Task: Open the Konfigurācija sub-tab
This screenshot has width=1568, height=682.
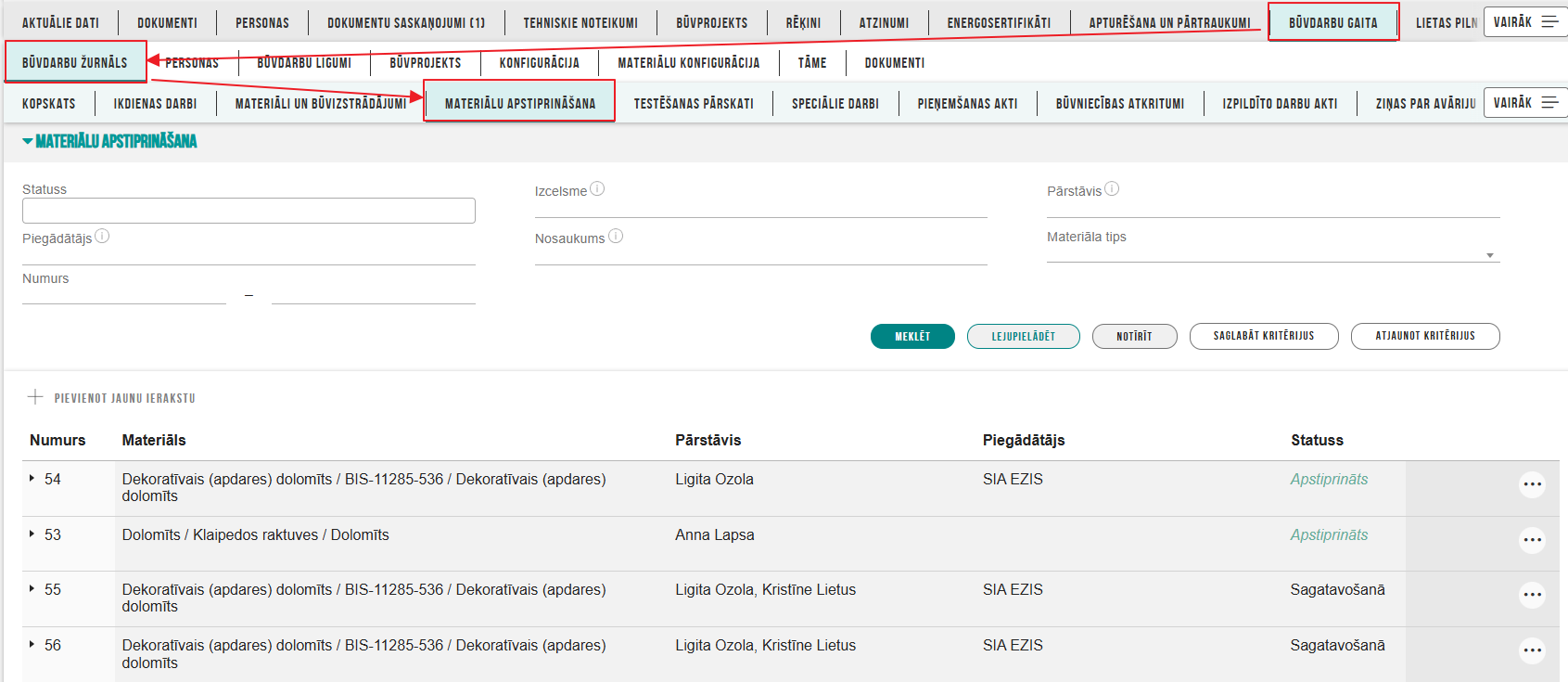Action: click(x=540, y=63)
